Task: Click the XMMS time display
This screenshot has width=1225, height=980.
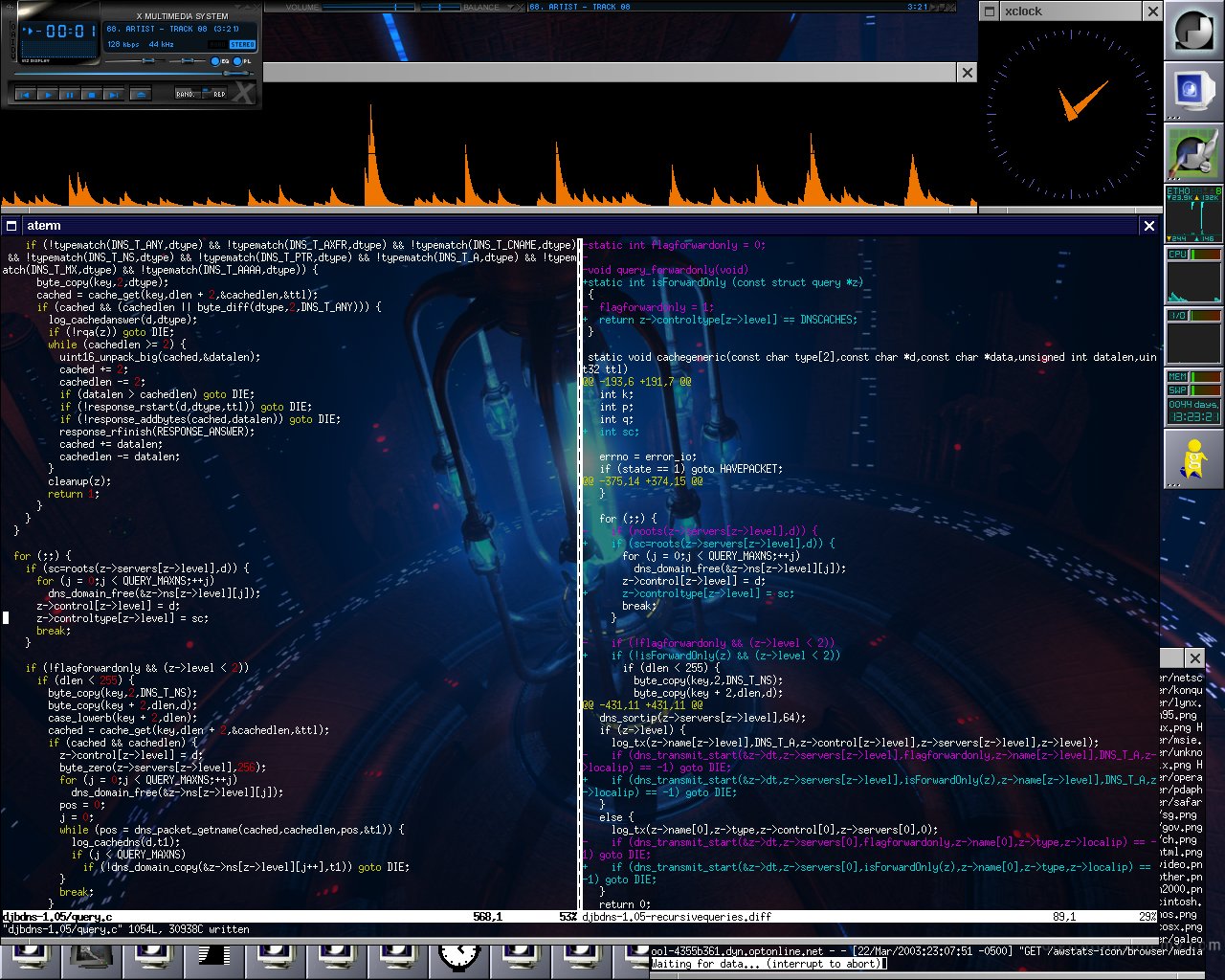Action: point(63,32)
